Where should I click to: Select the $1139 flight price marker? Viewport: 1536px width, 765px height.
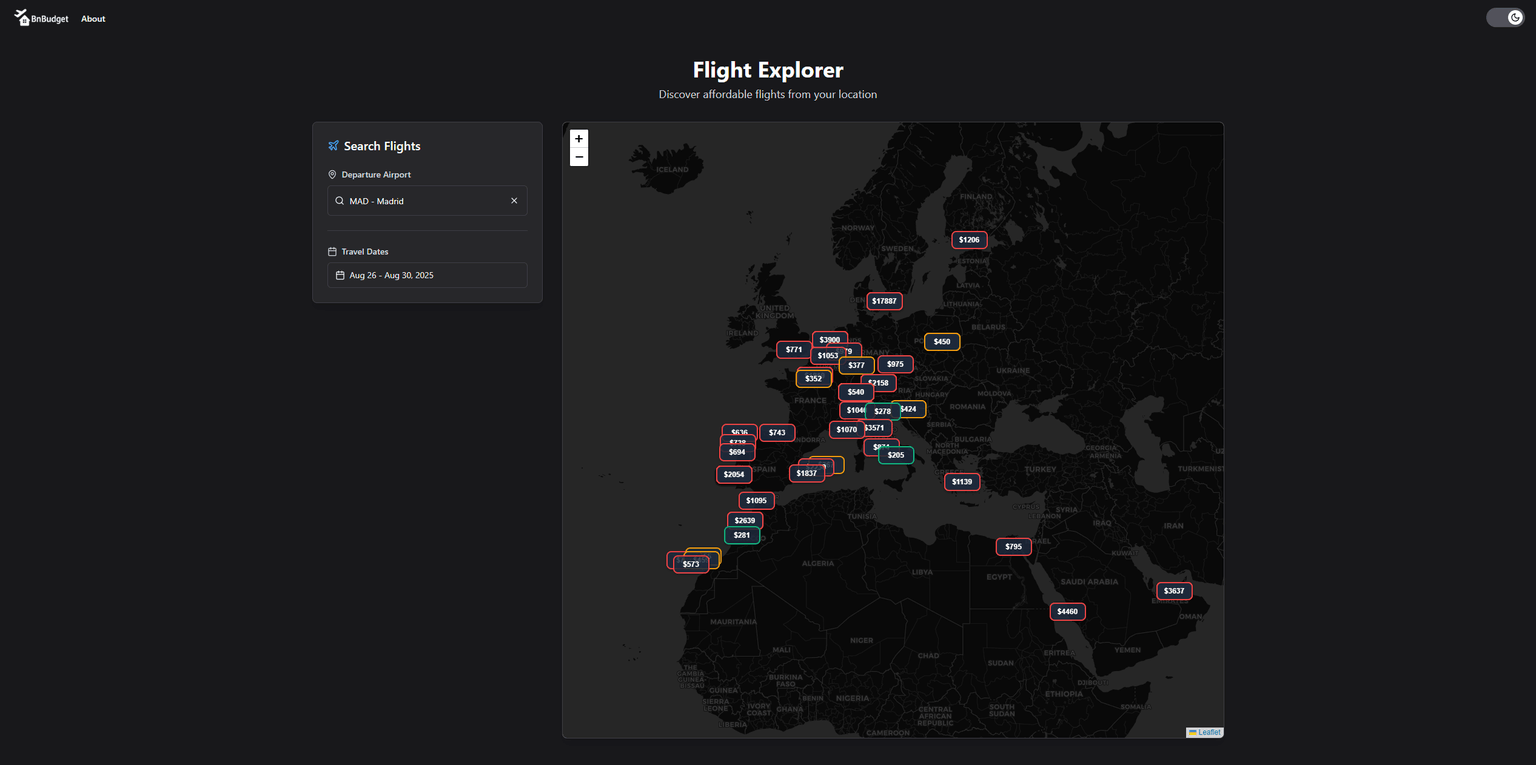click(x=962, y=482)
